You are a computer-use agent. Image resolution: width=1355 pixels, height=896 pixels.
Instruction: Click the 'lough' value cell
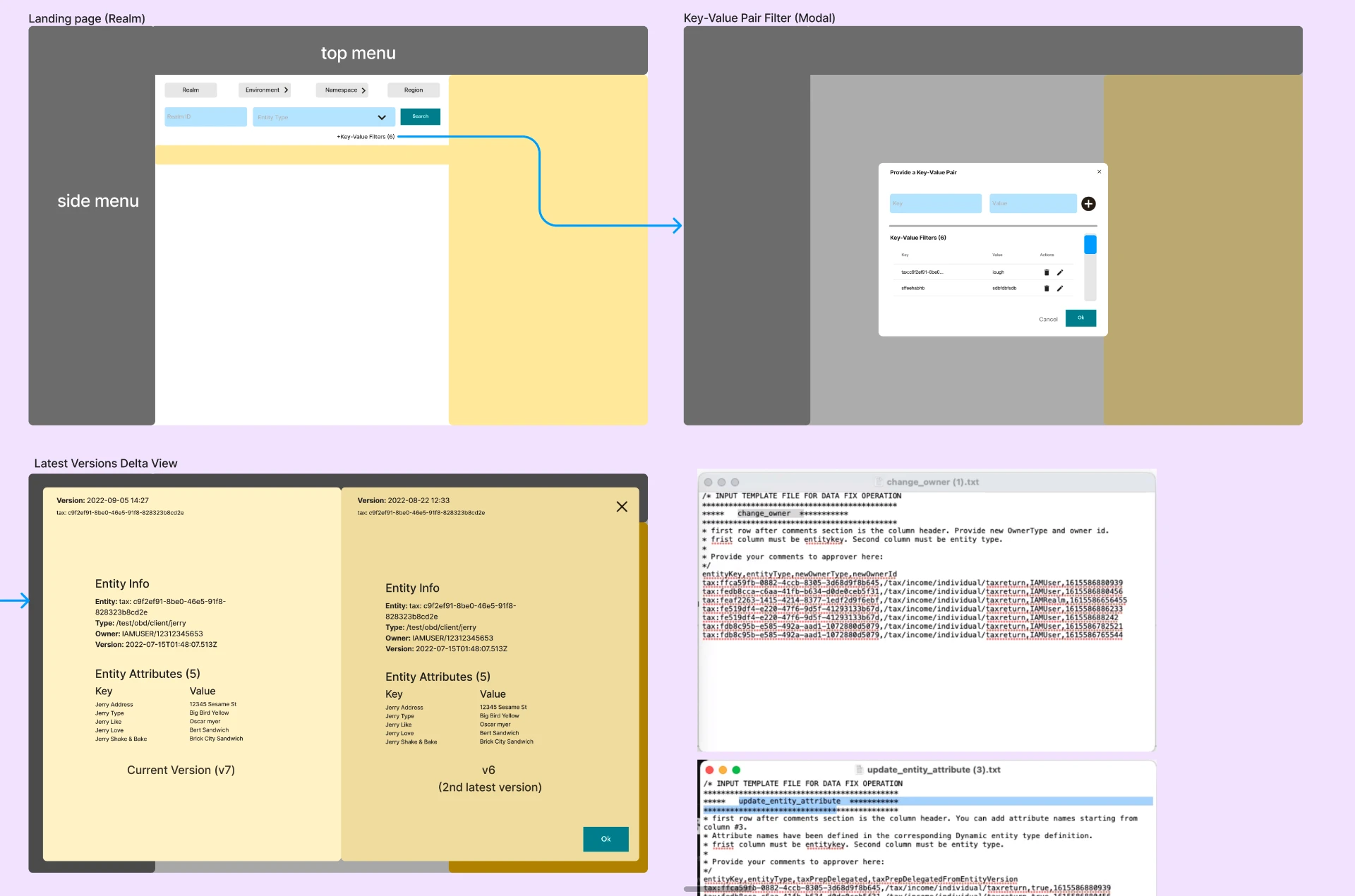[x=998, y=272]
